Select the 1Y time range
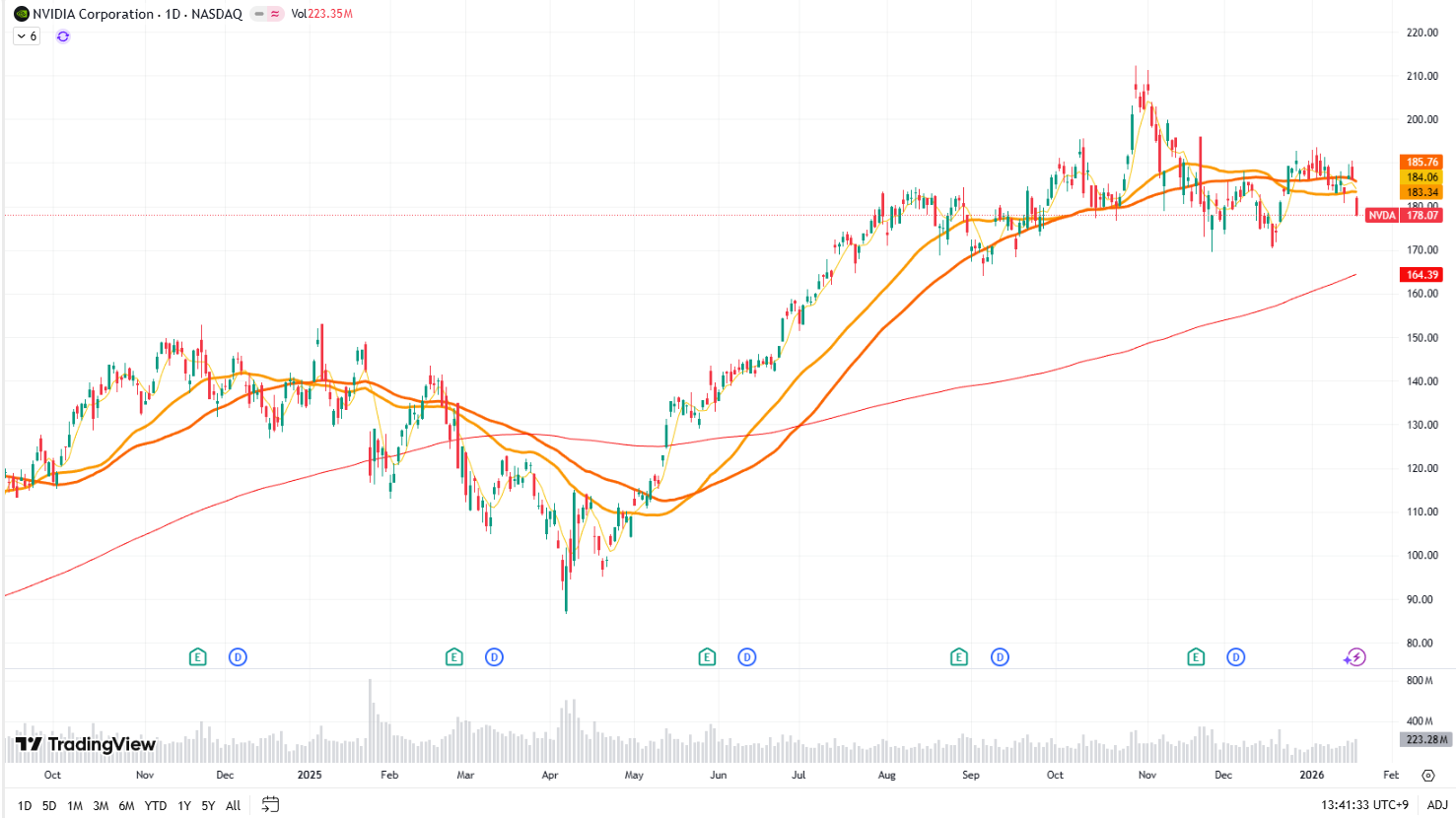This screenshot has height=818, width=1456. click(184, 805)
